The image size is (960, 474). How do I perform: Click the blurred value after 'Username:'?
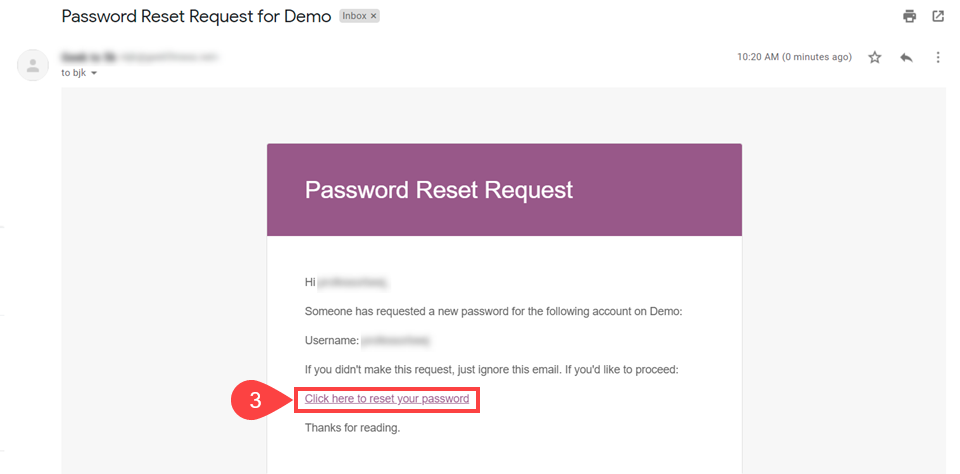pos(396,341)
